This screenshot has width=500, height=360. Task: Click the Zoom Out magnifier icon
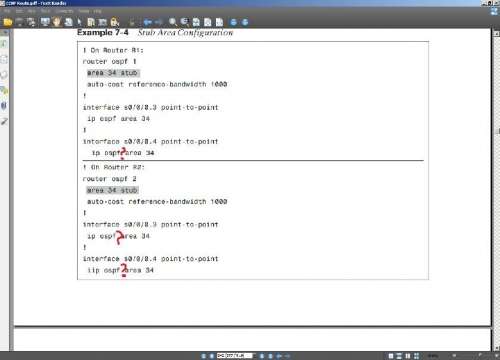tap(184, 22)
